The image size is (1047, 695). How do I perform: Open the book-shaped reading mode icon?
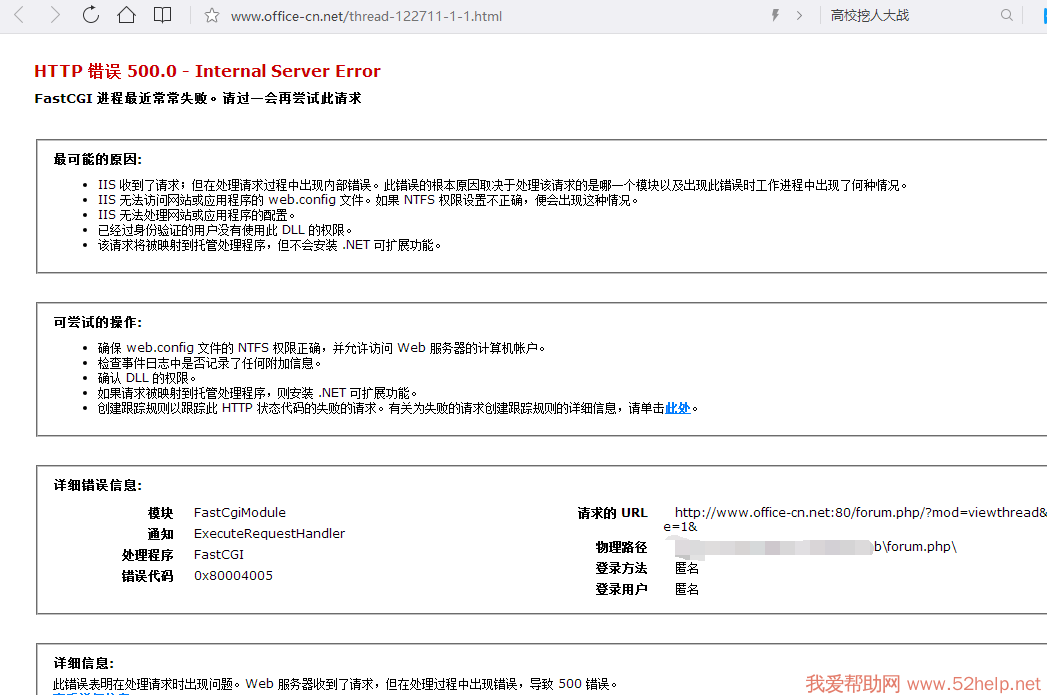tap(162, 15)
